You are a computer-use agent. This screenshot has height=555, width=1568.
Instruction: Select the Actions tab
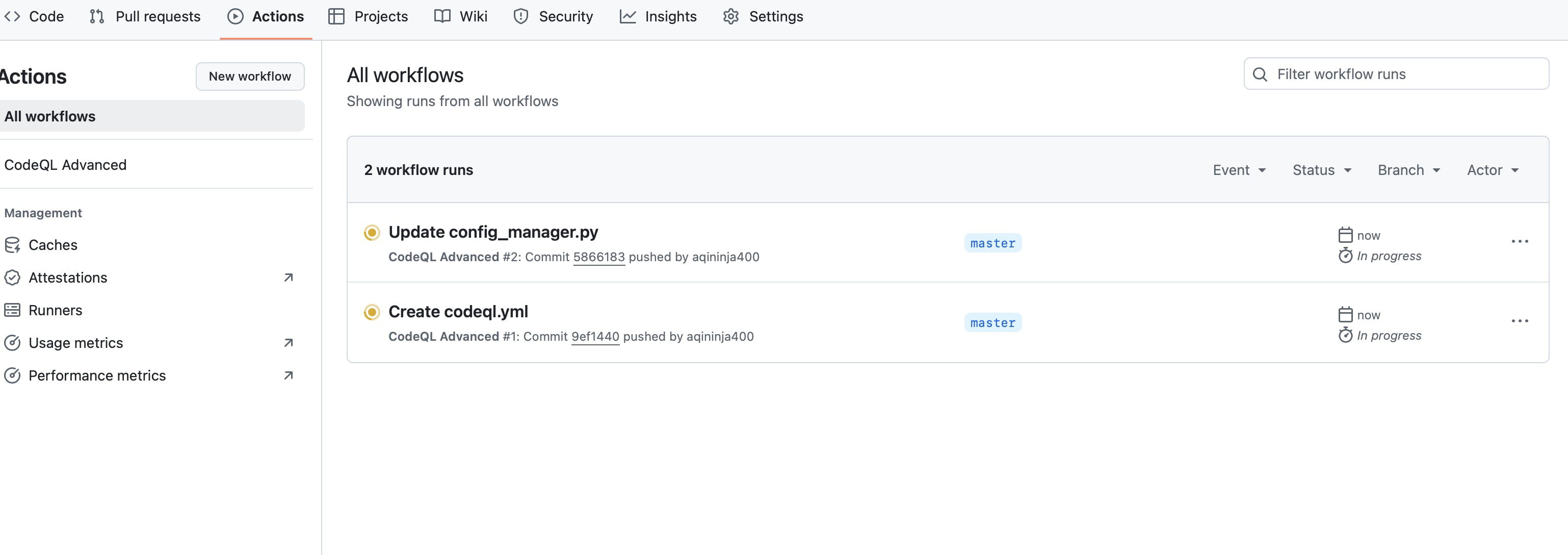point(266,16)
